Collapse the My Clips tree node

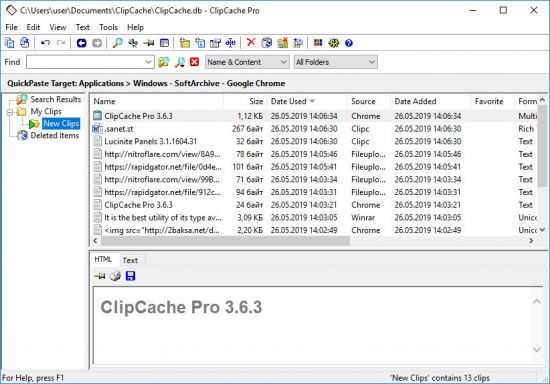10,112
